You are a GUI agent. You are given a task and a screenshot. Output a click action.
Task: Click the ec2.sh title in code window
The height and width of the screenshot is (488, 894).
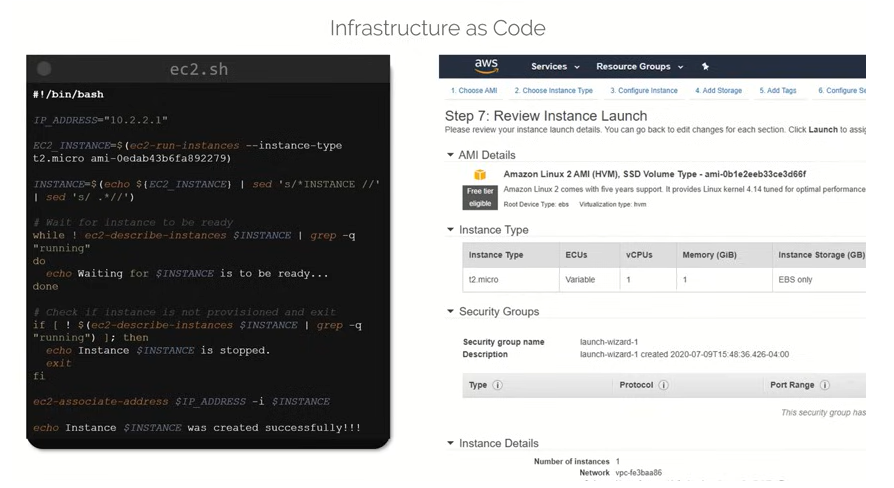click(198, 70)
